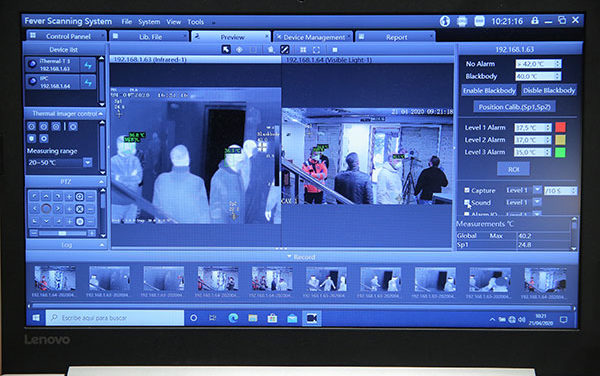Open File Explorer from the taskbar
This screenshot has width=600, height=376.
(253, 318)
